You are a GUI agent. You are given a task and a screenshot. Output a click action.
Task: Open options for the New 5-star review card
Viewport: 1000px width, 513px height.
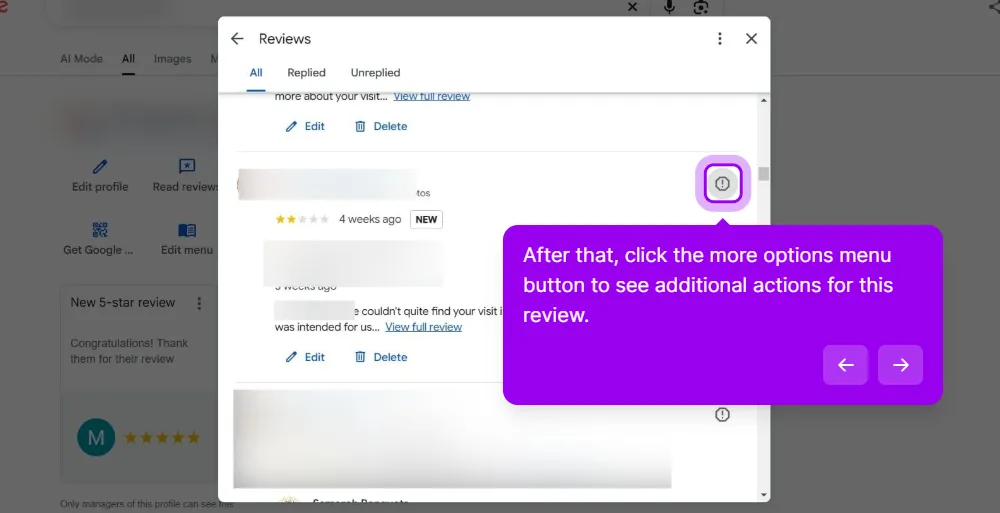(x=199, y=303)
